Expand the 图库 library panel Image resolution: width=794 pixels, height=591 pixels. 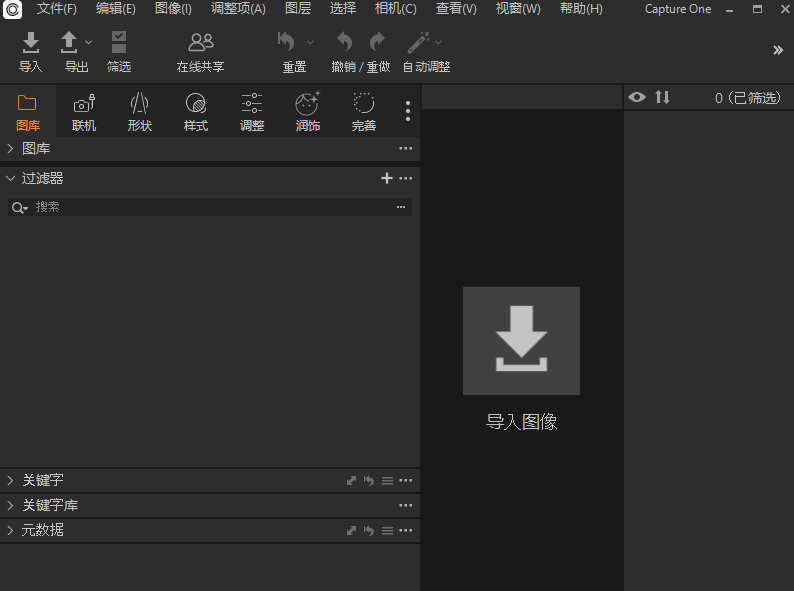click(x=10, y=148)
